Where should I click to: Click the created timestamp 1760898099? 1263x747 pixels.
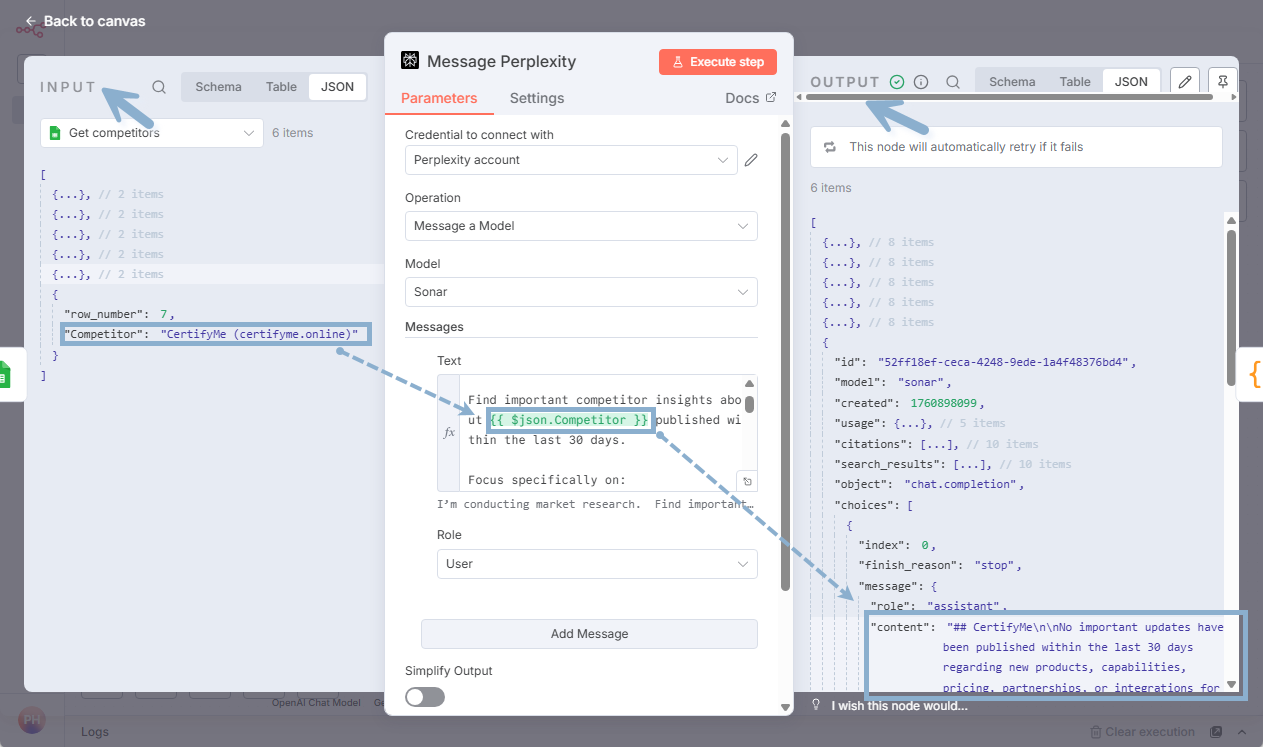(945, 403)
